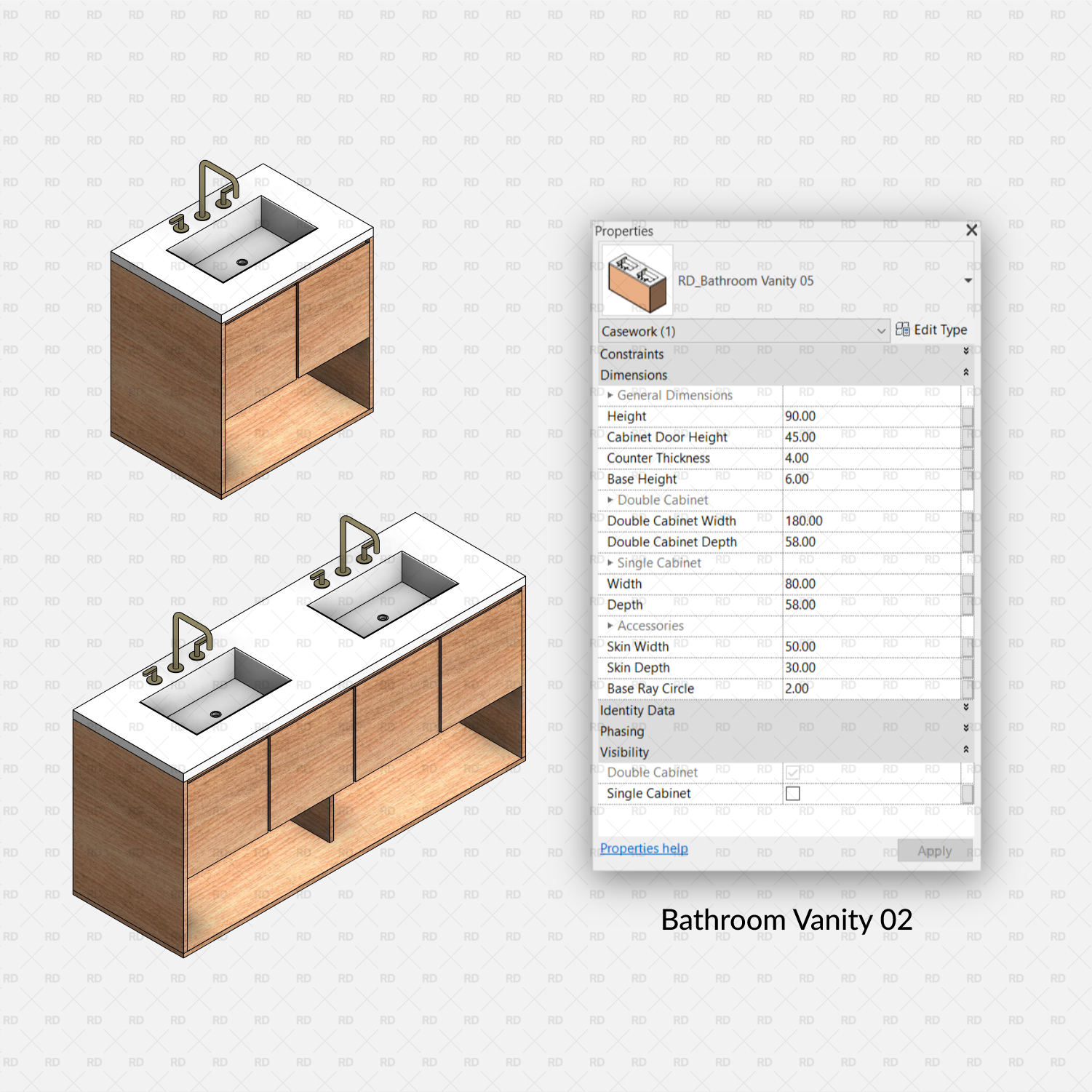The image size is (1092, 1092).
Task: Open the Properties help link
Action: click(x=642, y=848)
